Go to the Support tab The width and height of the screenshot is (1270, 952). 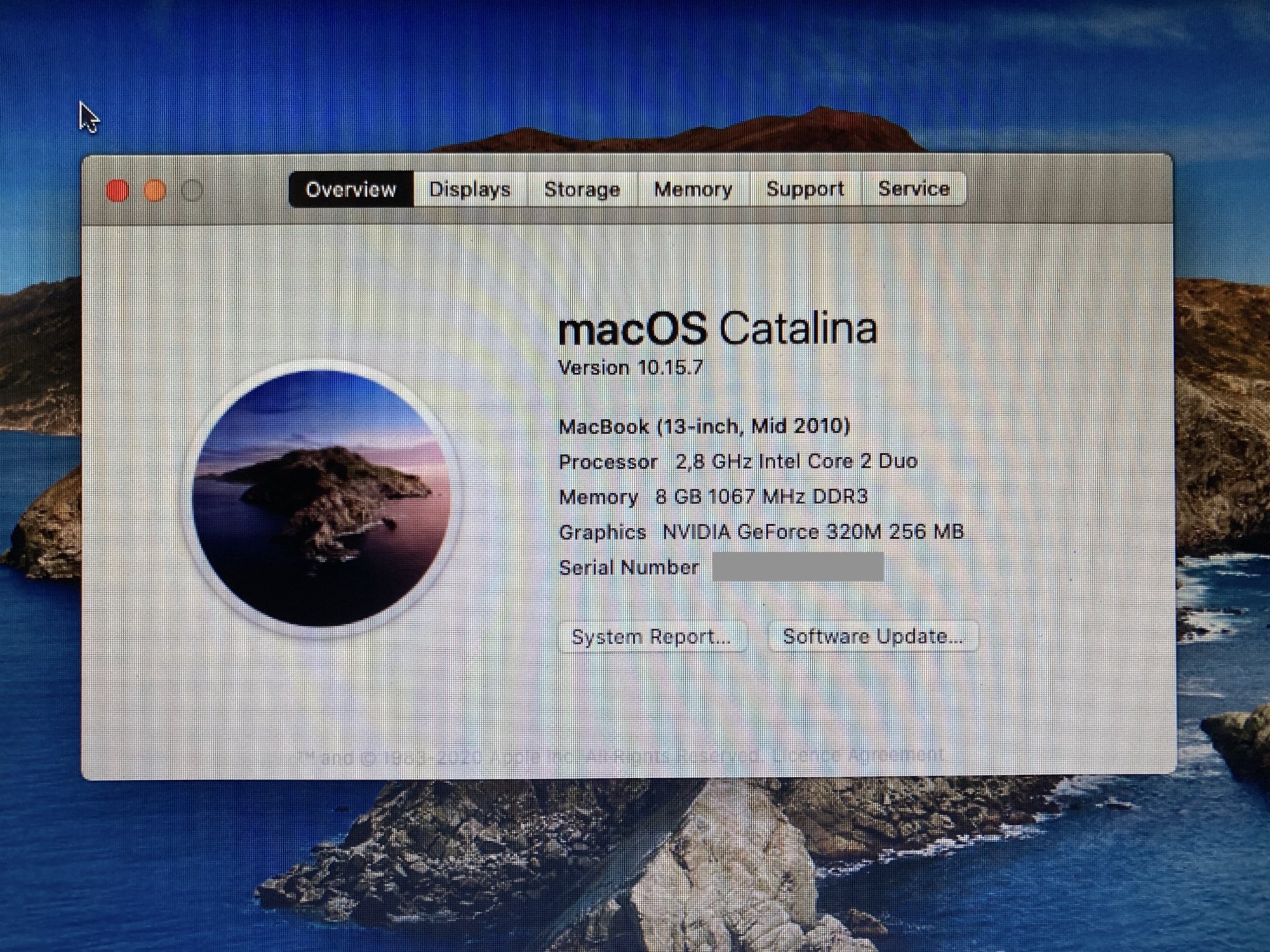tap(805, 189)
